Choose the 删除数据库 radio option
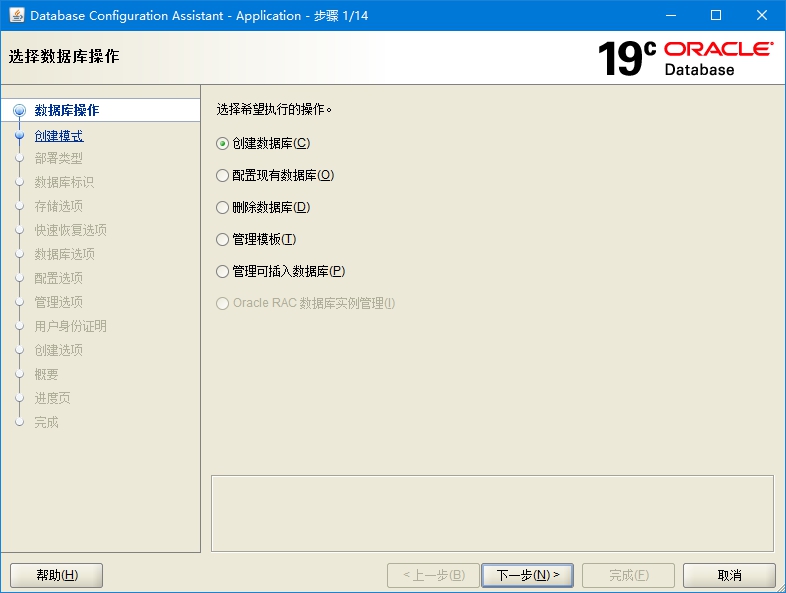786x593 pixels. click(223, 207)
